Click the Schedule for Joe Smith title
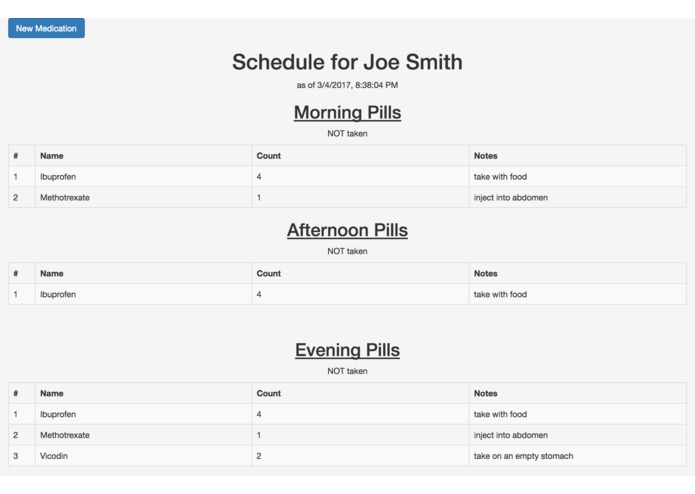This screenshot has width=695, height=494. tap(347, 62)
